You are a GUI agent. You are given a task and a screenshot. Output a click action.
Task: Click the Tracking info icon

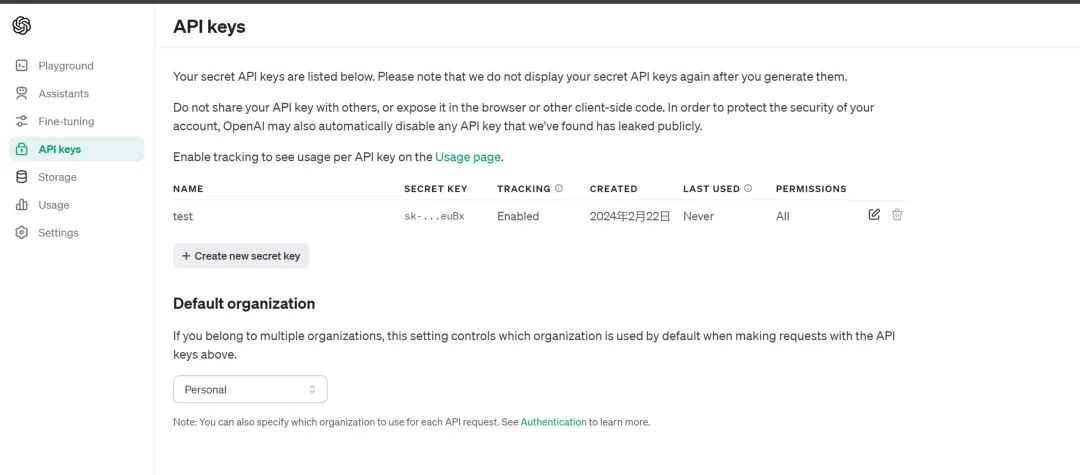(x=559, y=188)
